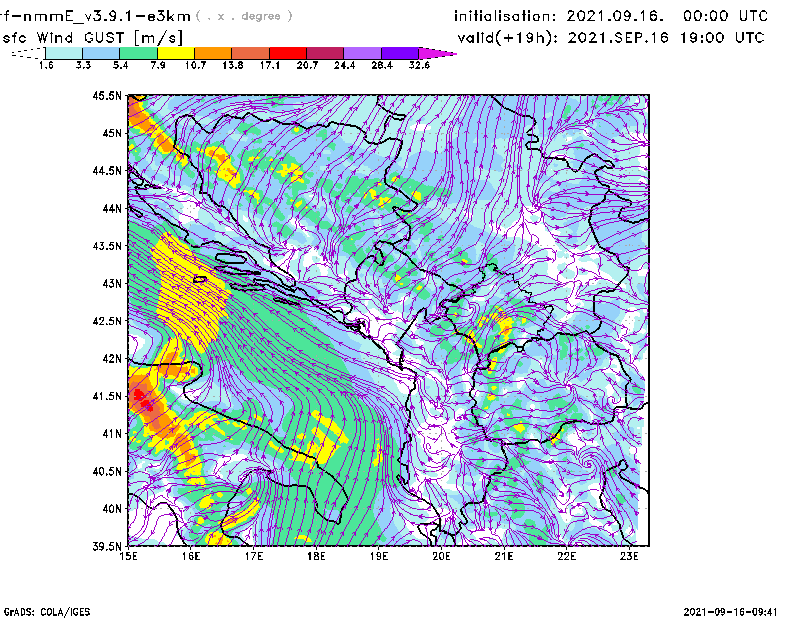The image size is (800, 618).
Task: Click the 18E longitude label
Action: point(316,556)
